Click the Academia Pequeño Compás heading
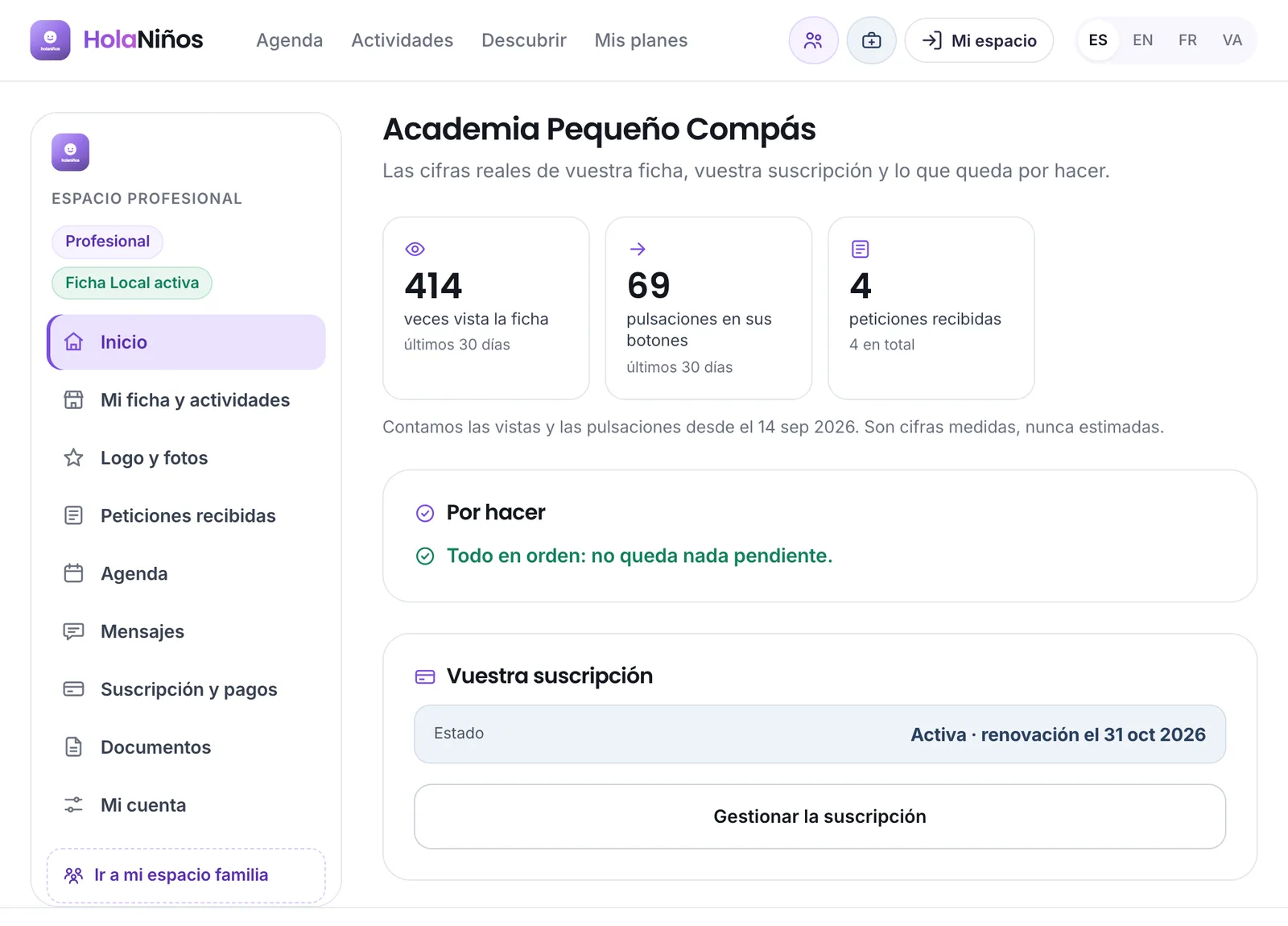The width and height of the screenshot is (1288, 926). click(x=599, y=129)
